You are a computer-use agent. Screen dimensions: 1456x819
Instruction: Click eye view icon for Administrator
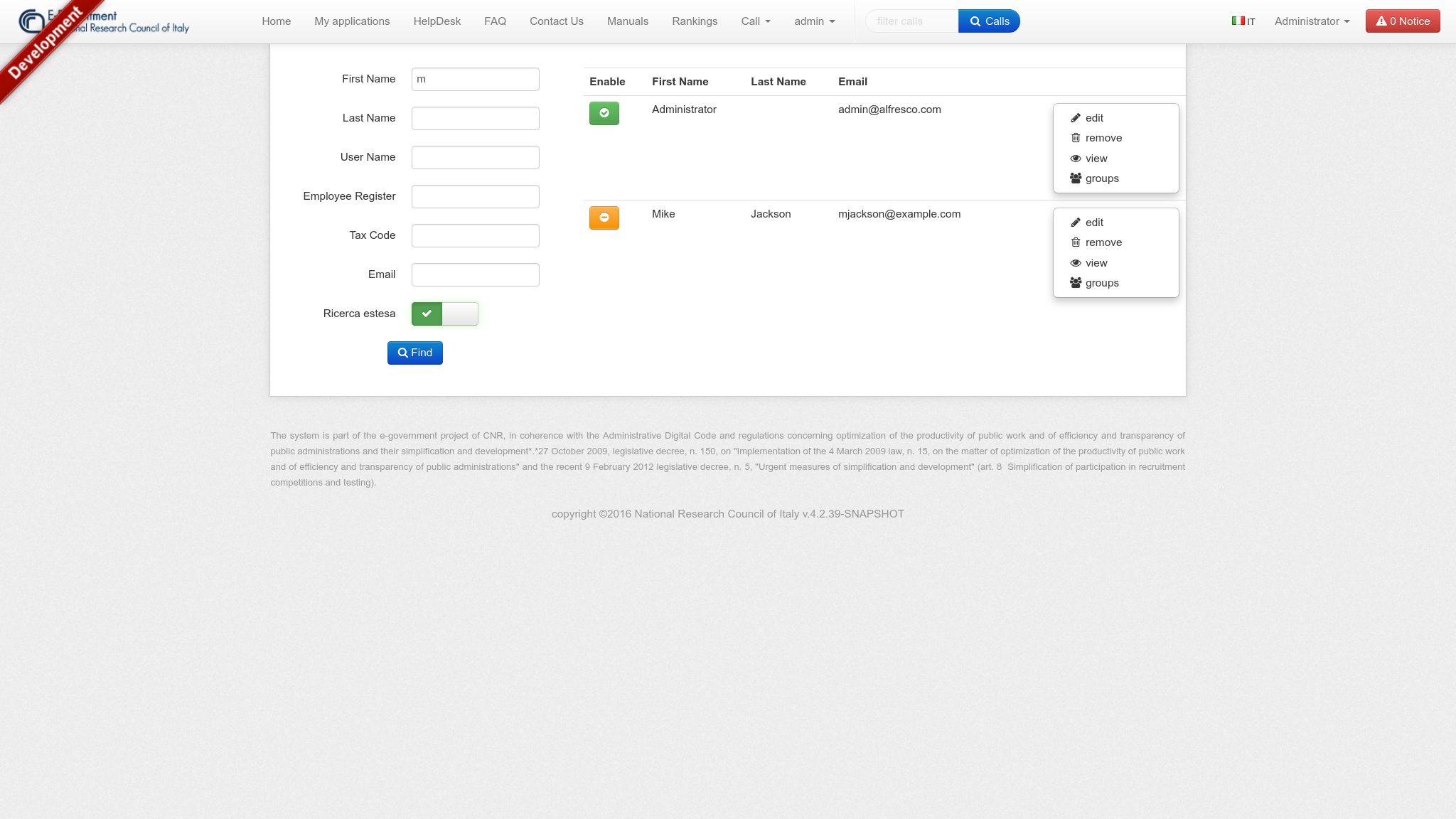pos(1076,159)
